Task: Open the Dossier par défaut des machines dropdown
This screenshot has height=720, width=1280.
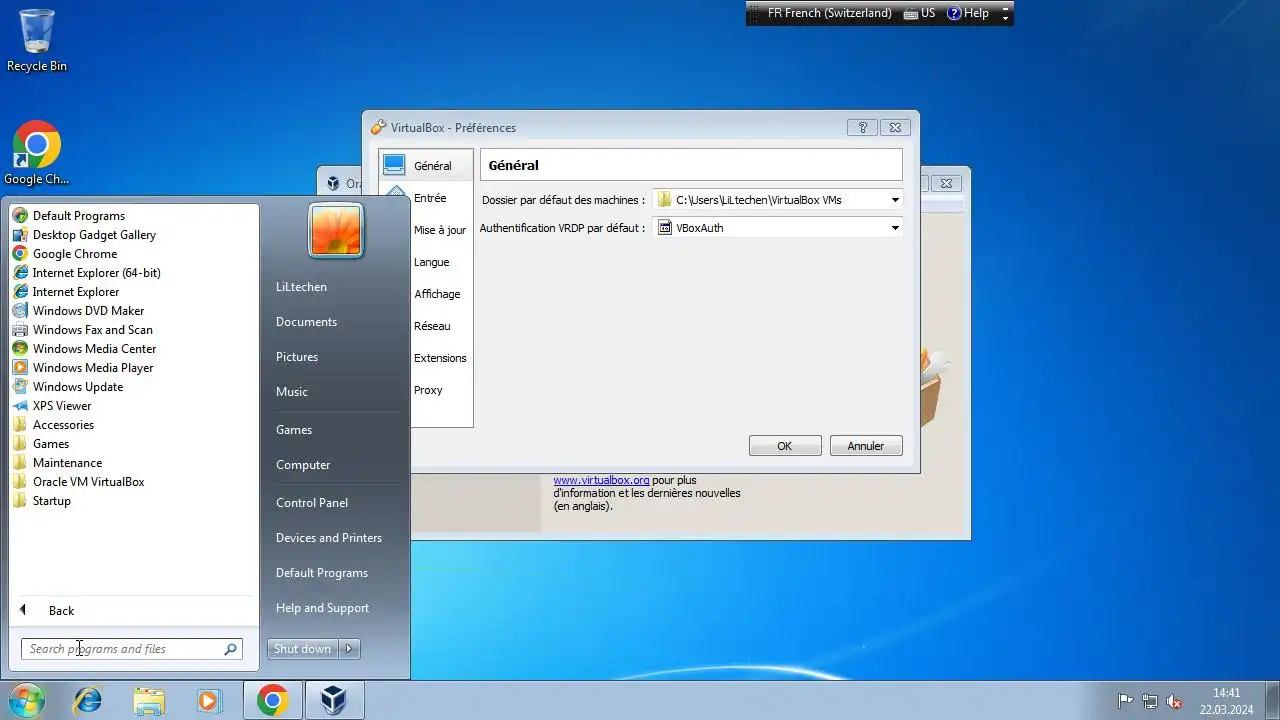Action: 778,200
